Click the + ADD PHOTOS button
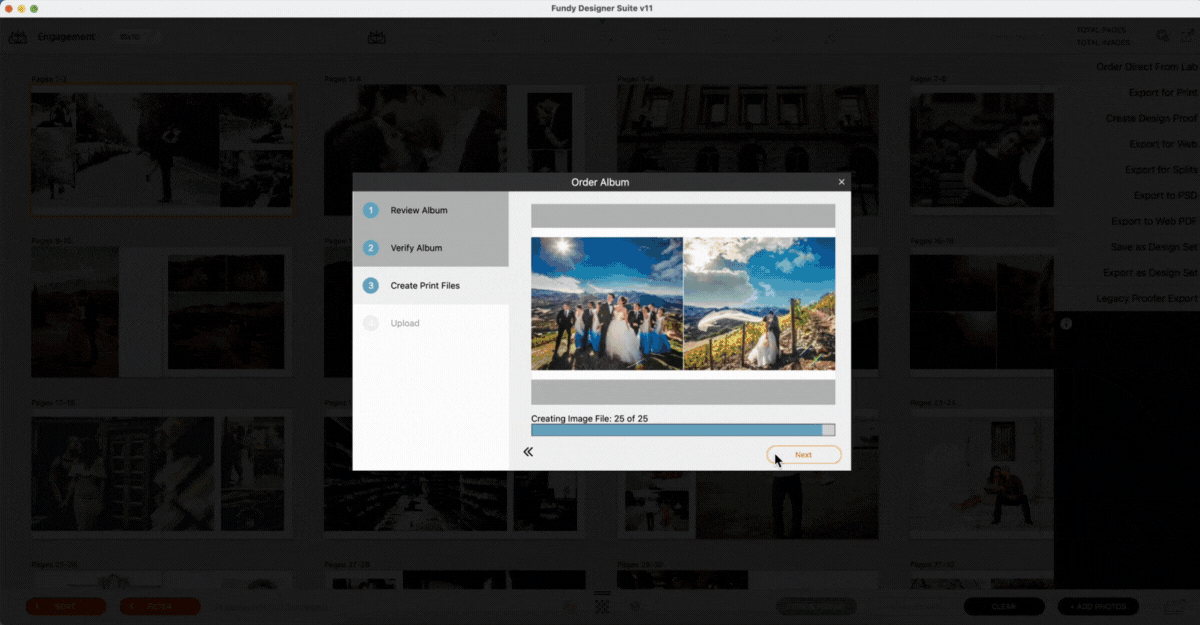This screenshot has height=625, width=1200. click(1098, 607)
